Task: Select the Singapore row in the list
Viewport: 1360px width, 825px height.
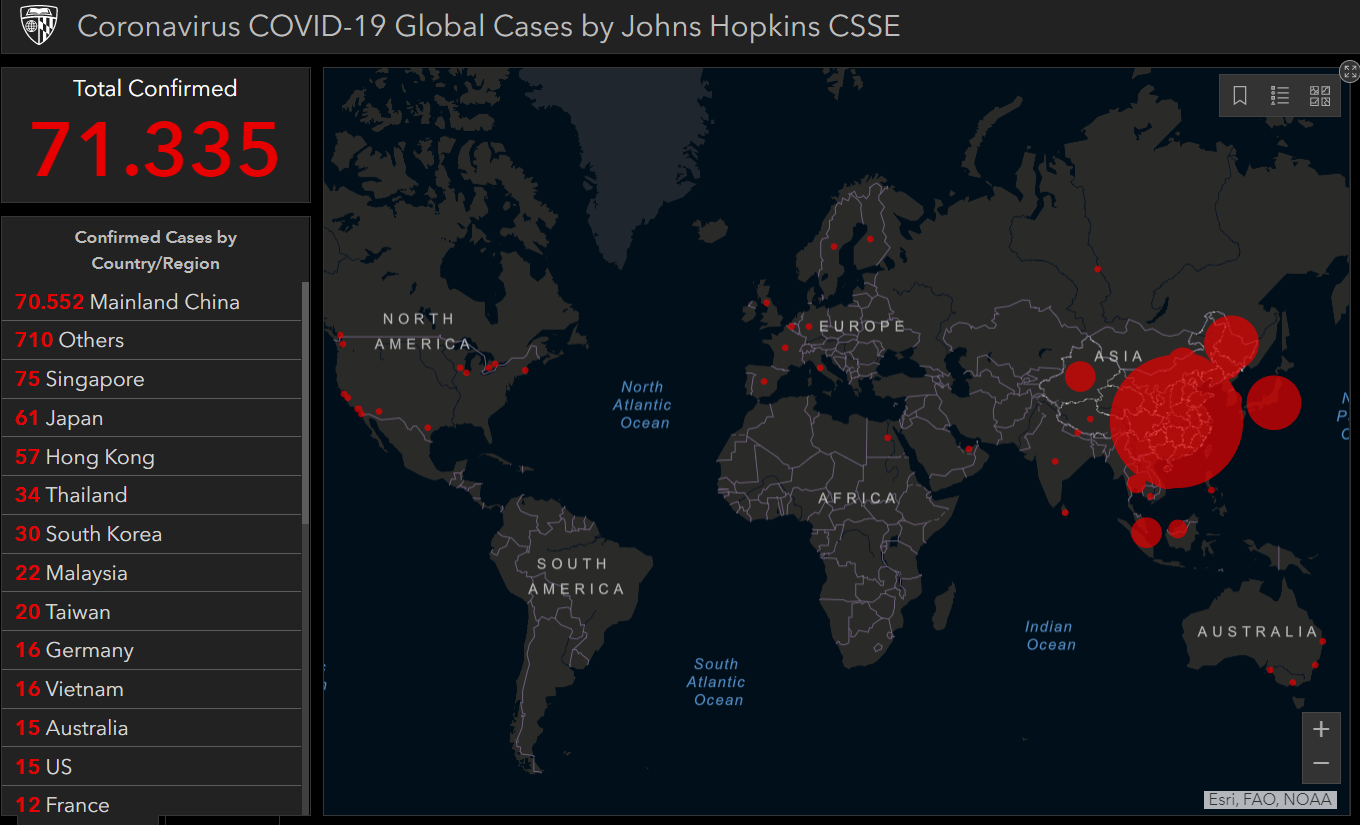Action: pos(152,380)
